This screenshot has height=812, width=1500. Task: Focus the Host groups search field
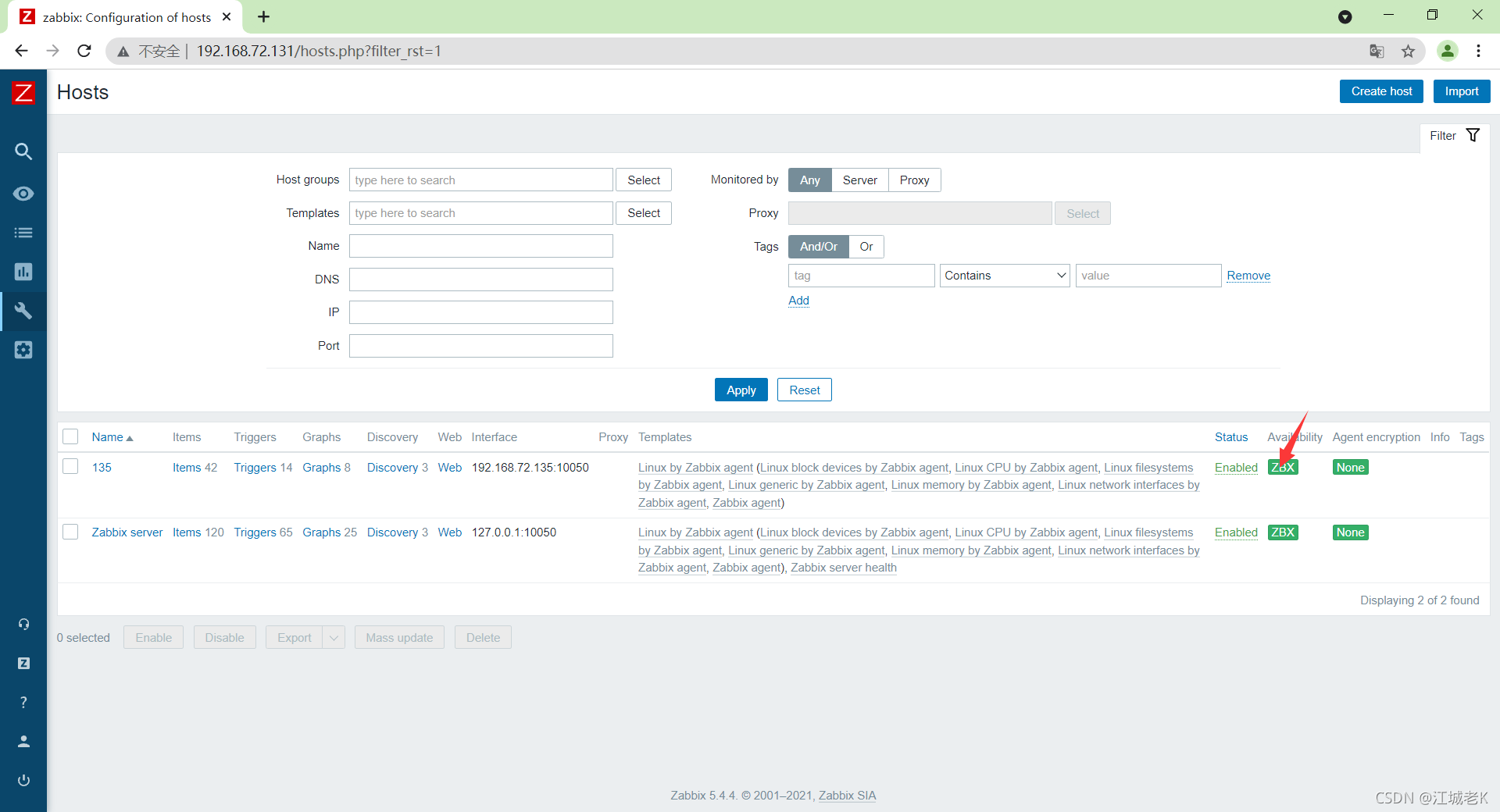tap(480, 180)
